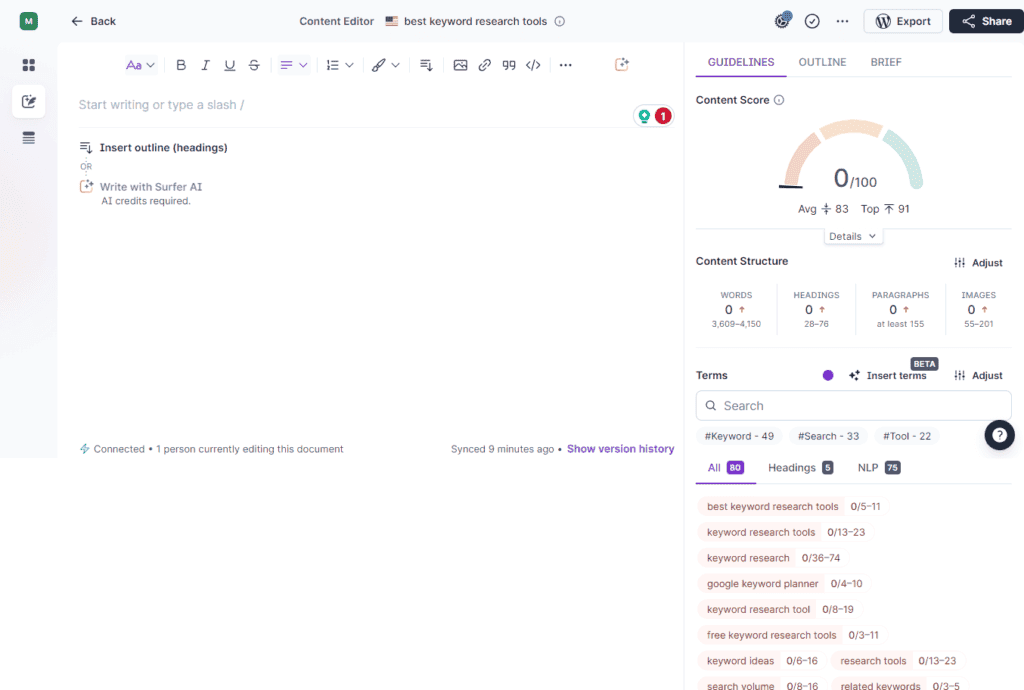This screenshot has height=690, width=1024.
Task: Toggle the #Keyword term filter chip
Action: (739, 436)
